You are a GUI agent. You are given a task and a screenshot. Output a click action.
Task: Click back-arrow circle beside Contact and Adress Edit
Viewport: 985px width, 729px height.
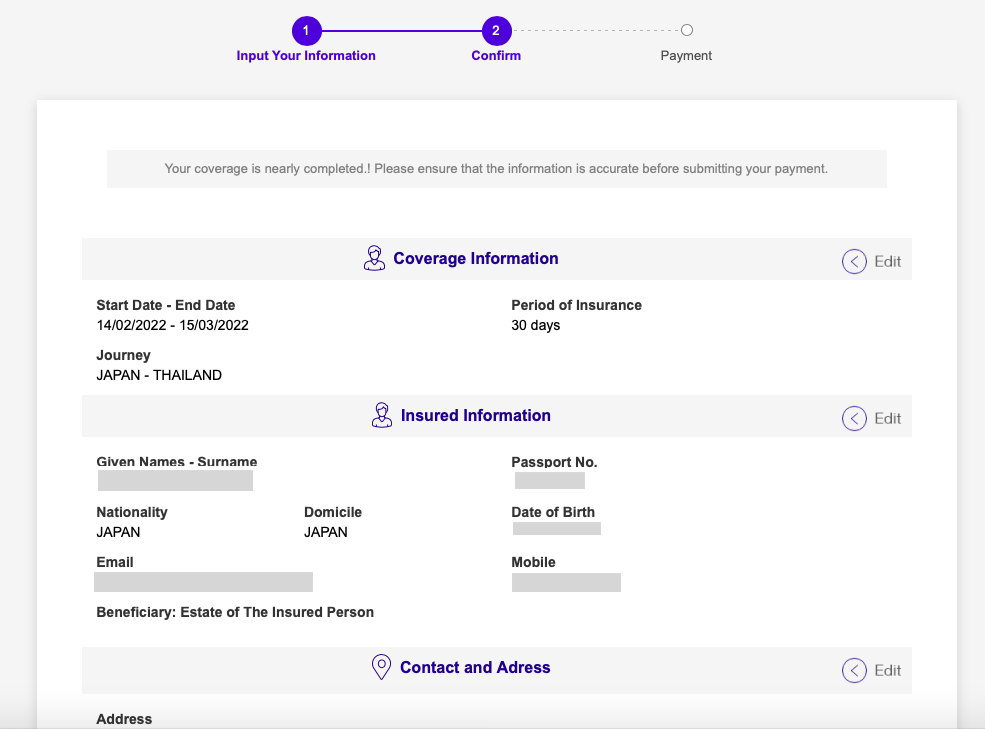[x=854, y=671]
